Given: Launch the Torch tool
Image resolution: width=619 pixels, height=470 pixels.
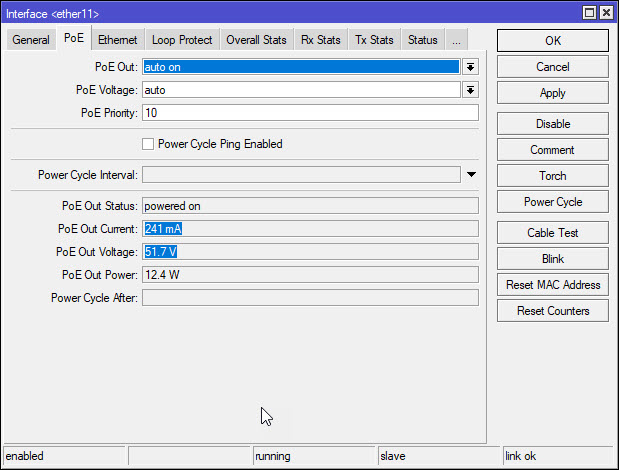Looking at the screenshot, I should pyautogui.click(x=553, y=176).
